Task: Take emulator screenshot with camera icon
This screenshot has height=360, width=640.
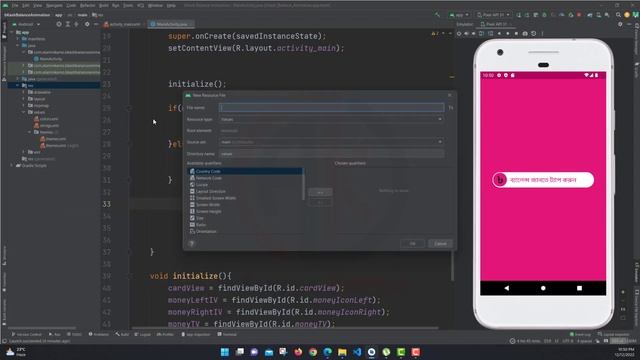Action: click(525, 33)
